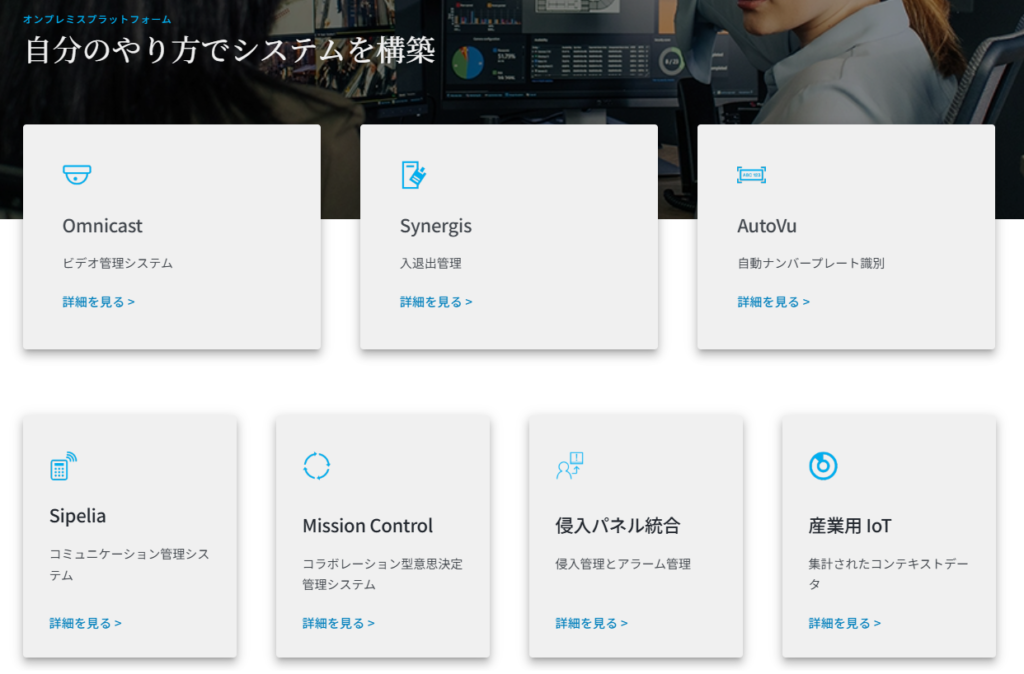Follow 詳細を見る link in Mission Control card
1024x674 pixels.
338,623
